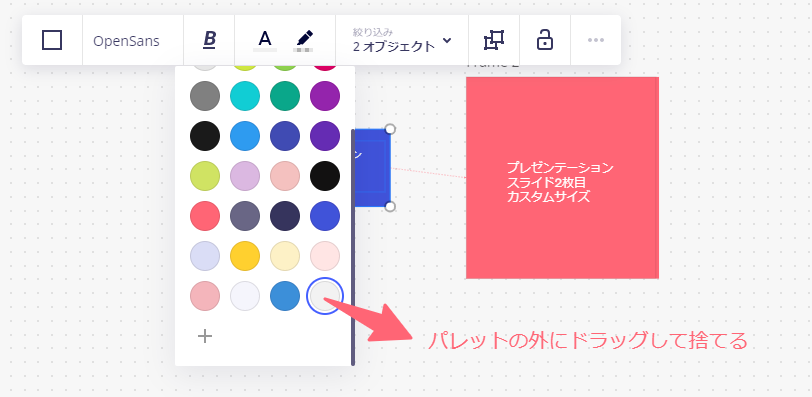Viewport: 812px width, 397px height.
Task: Pick the very pale pink swatch
Action: 325,256
